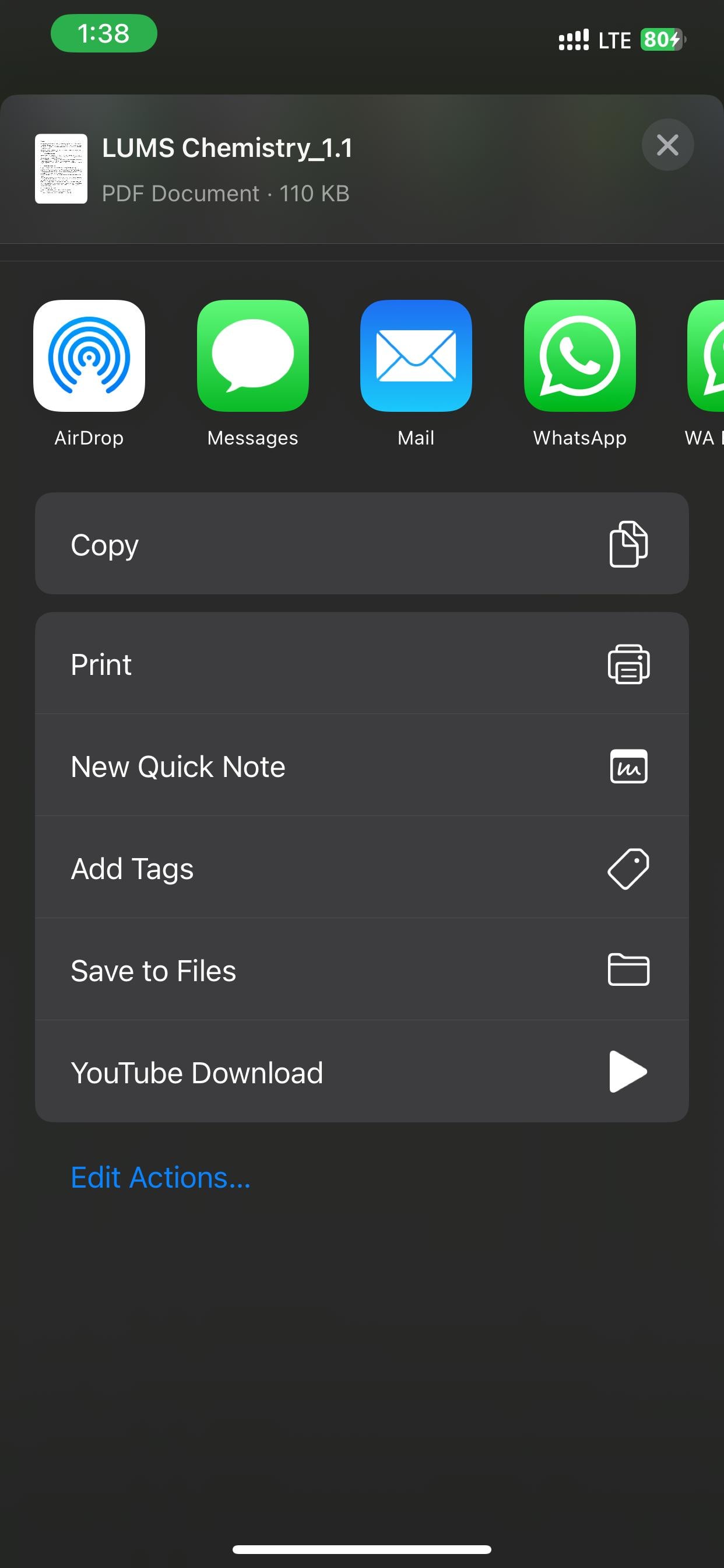
Task: Close the share sheet with X button
Action: point(667,145)
